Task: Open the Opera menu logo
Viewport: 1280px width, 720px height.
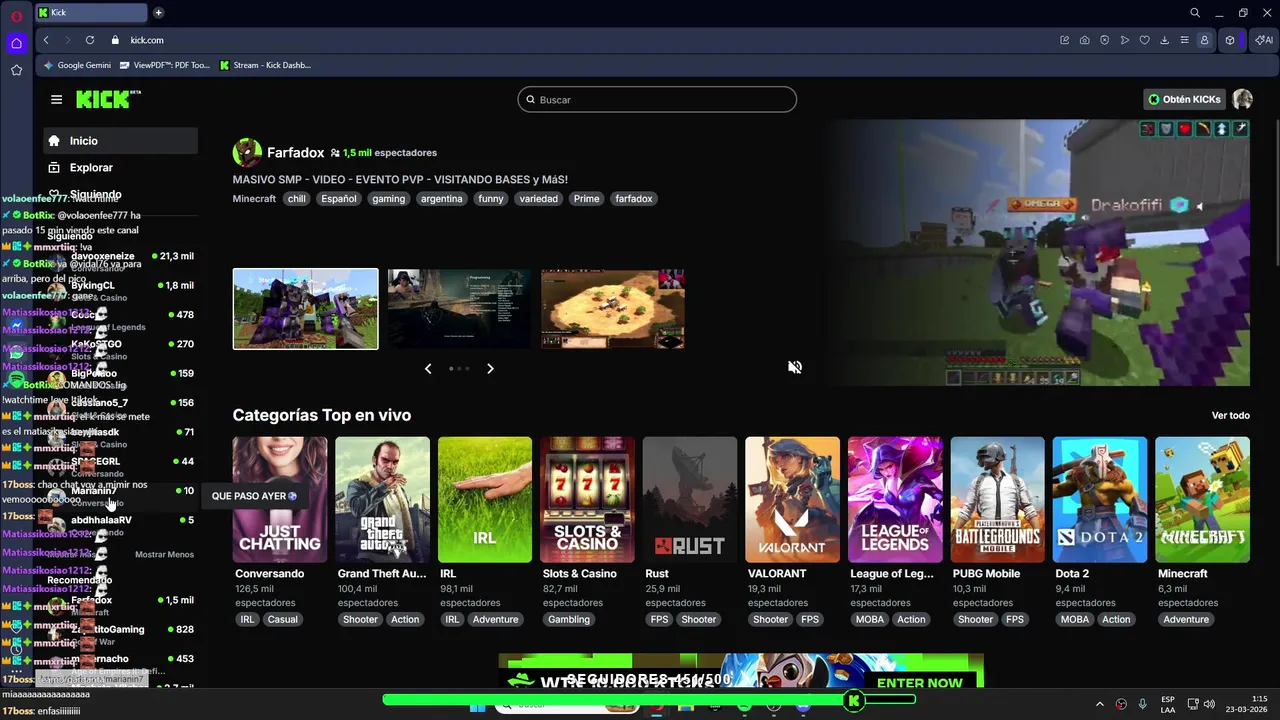Action: [16, 16]
